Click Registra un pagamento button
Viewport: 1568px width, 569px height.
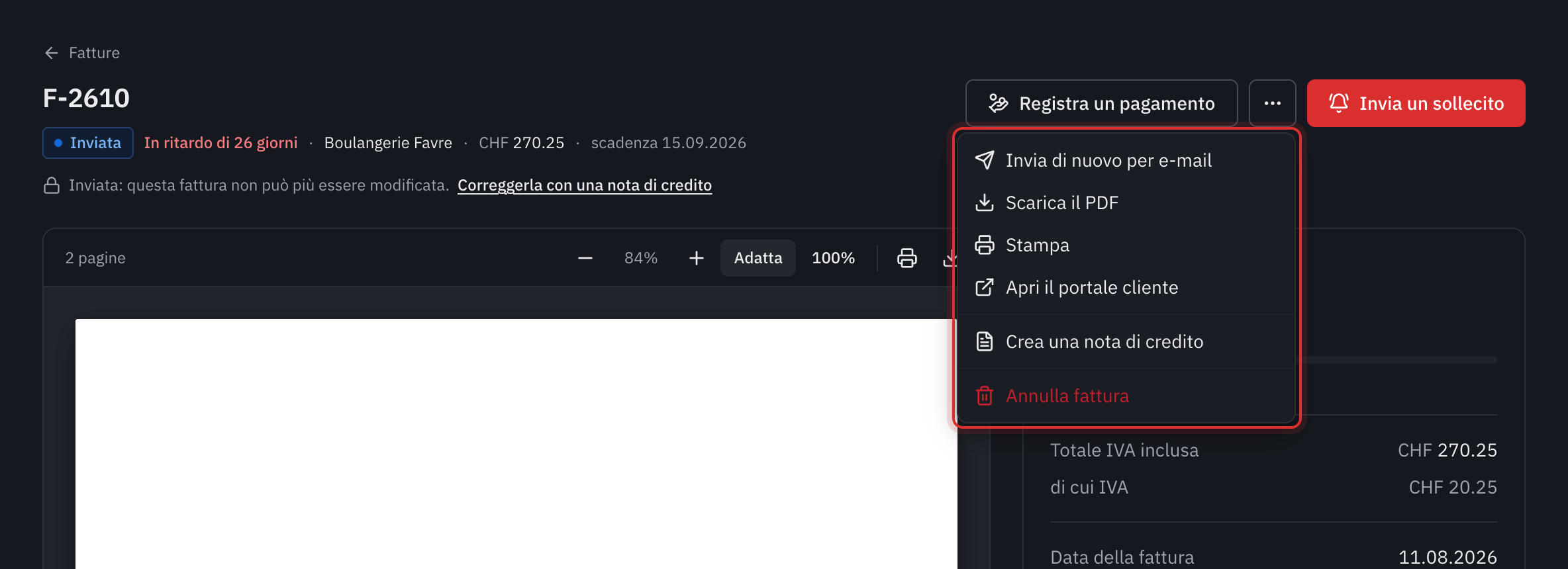[1101, 103]
